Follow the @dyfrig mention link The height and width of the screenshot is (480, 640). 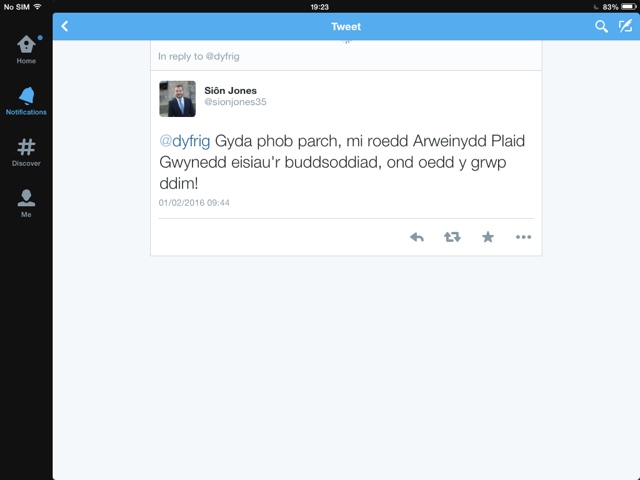184,141
